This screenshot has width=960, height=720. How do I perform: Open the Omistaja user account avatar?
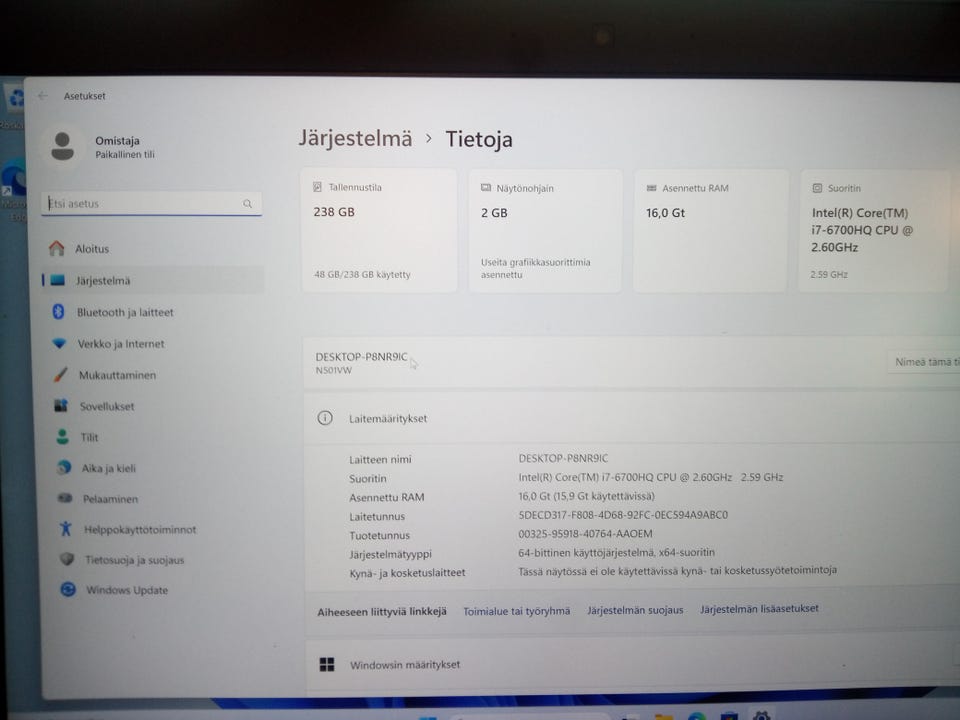click(62, 146)
